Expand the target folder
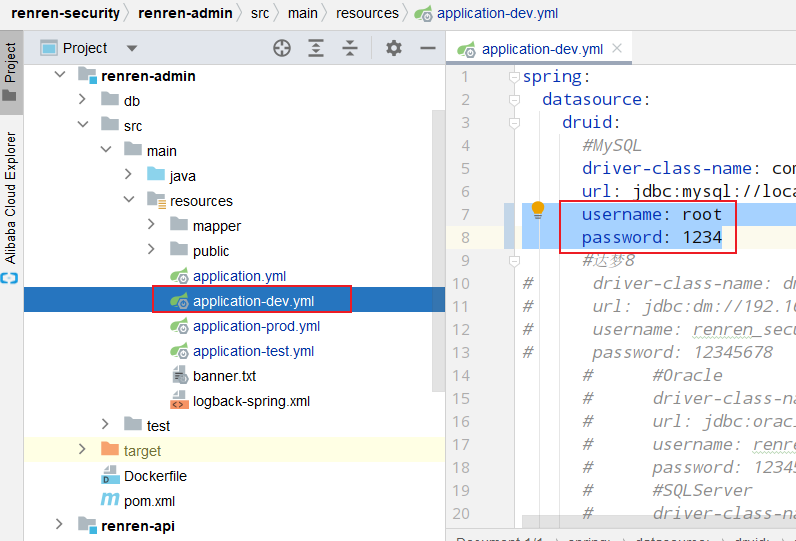 pyautogui.click(x=82, y=449)
